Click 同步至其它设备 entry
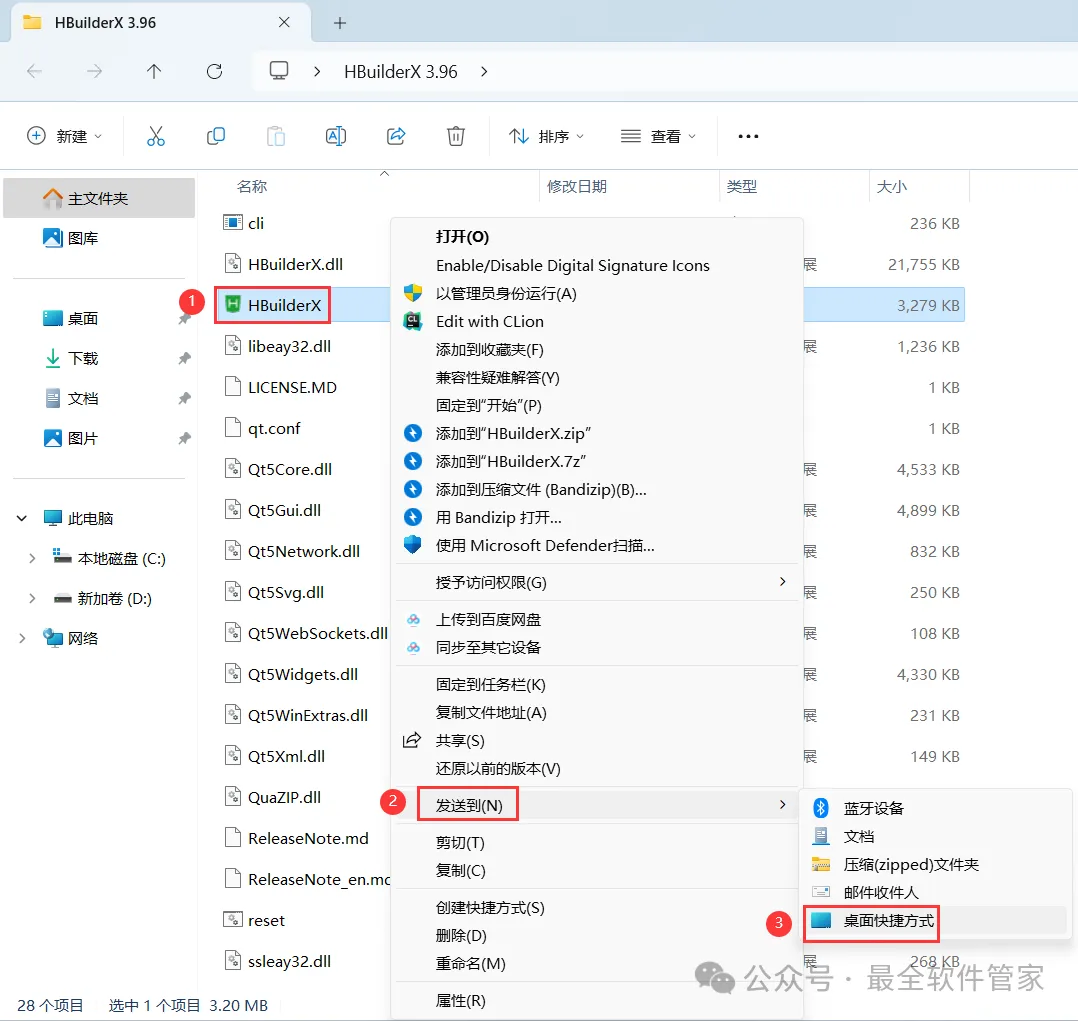This screenshot has width=1078, height=1021. 488,648
